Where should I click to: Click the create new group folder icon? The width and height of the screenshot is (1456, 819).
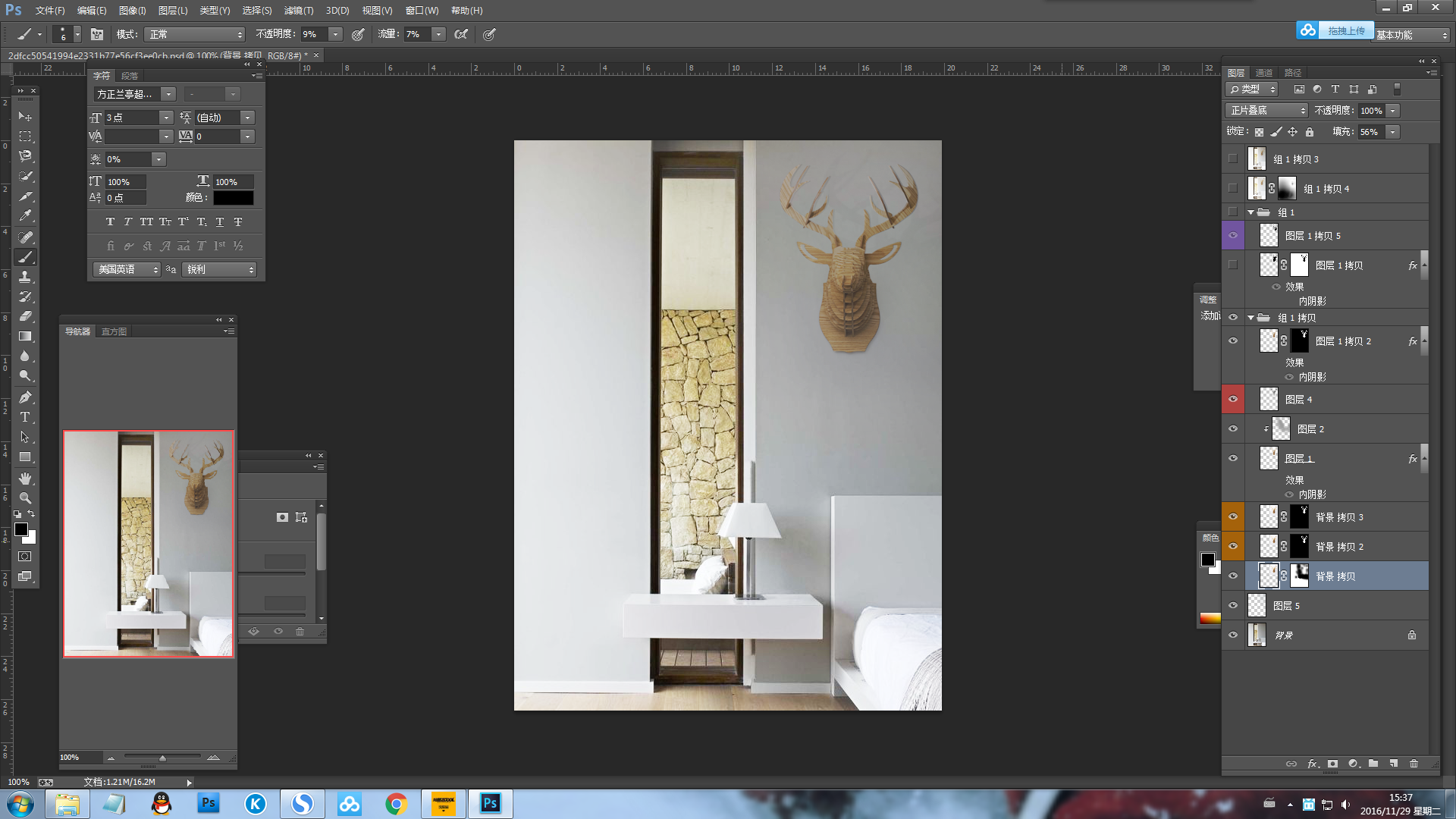point(1373,764)
